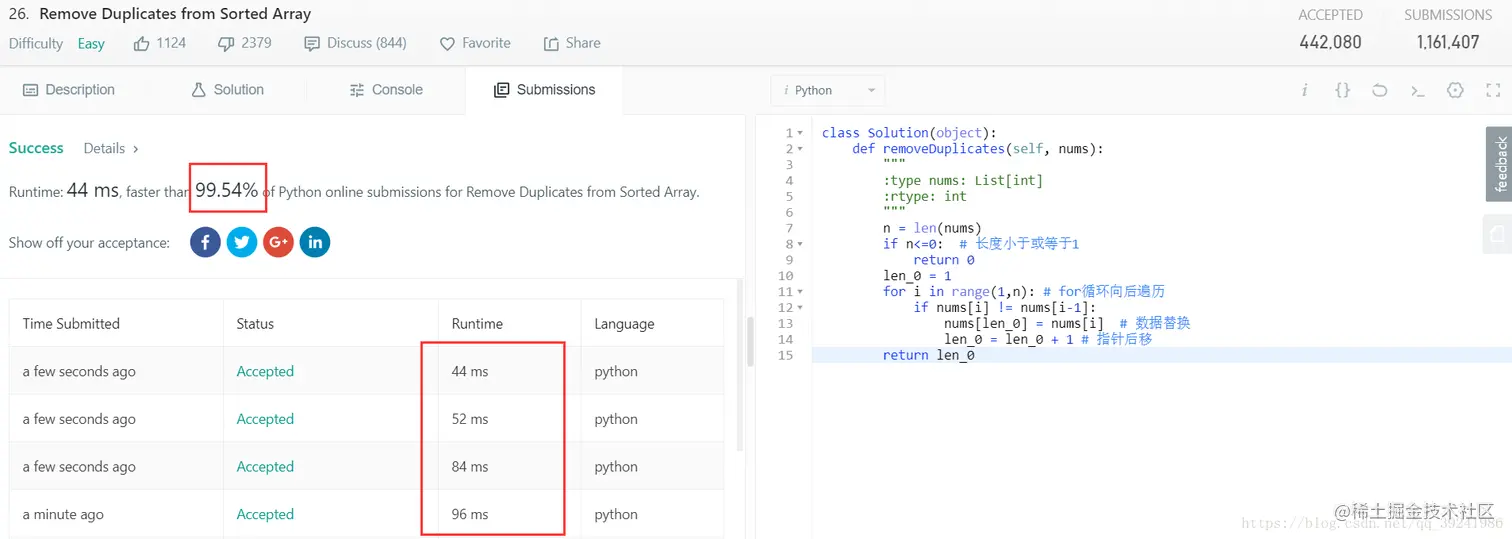Image resolution: width=1512 pixels, height=539 pixels.
Task: Open the terminal prompt icon in editor toolbar
Action: [1417, 90]
